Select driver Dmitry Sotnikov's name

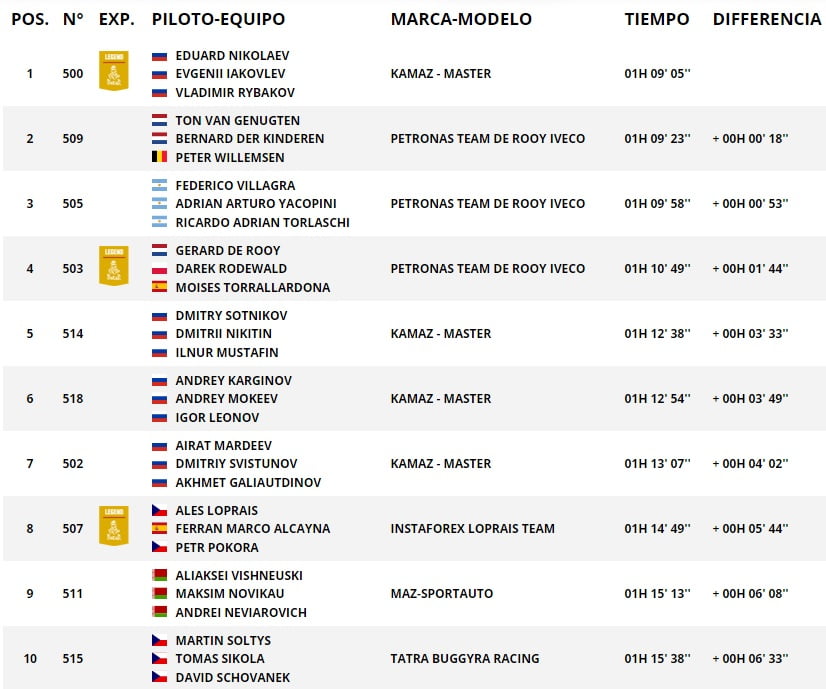[x=231, y=316]
